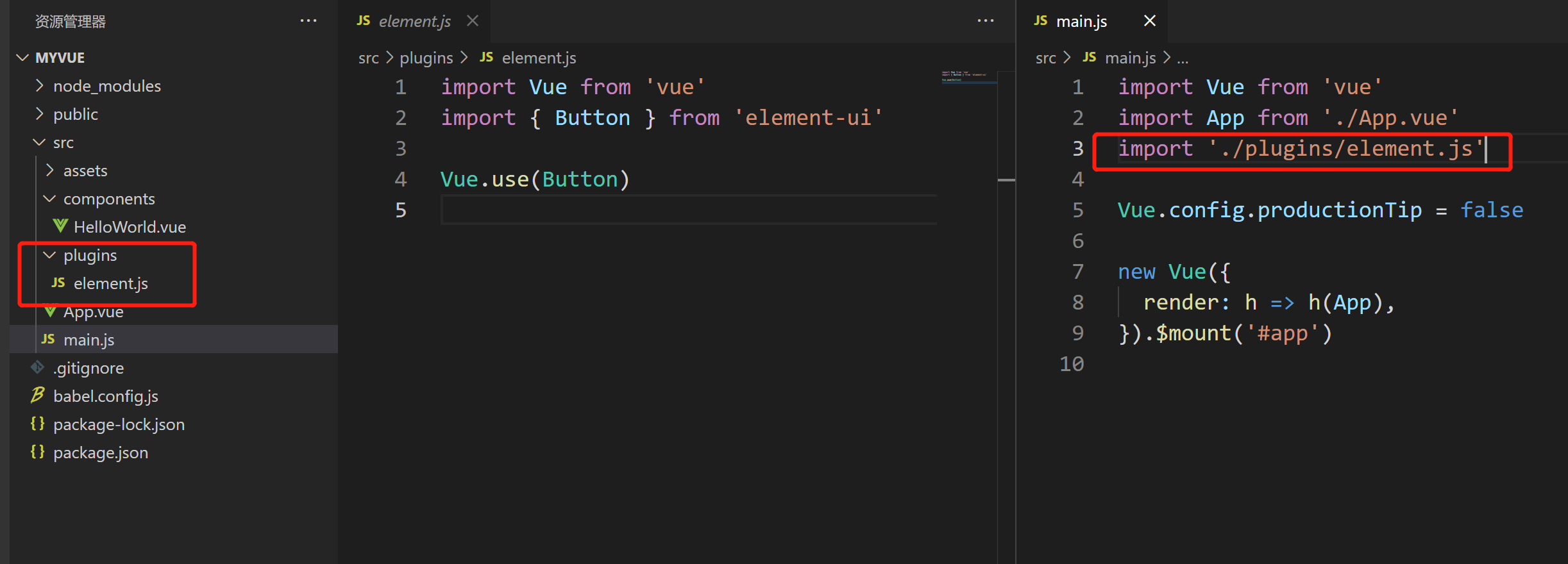Image resolution: width=1568 pixels, height=564 pixels.
Task: Click the braces icon of package.json
Action: 38,452
